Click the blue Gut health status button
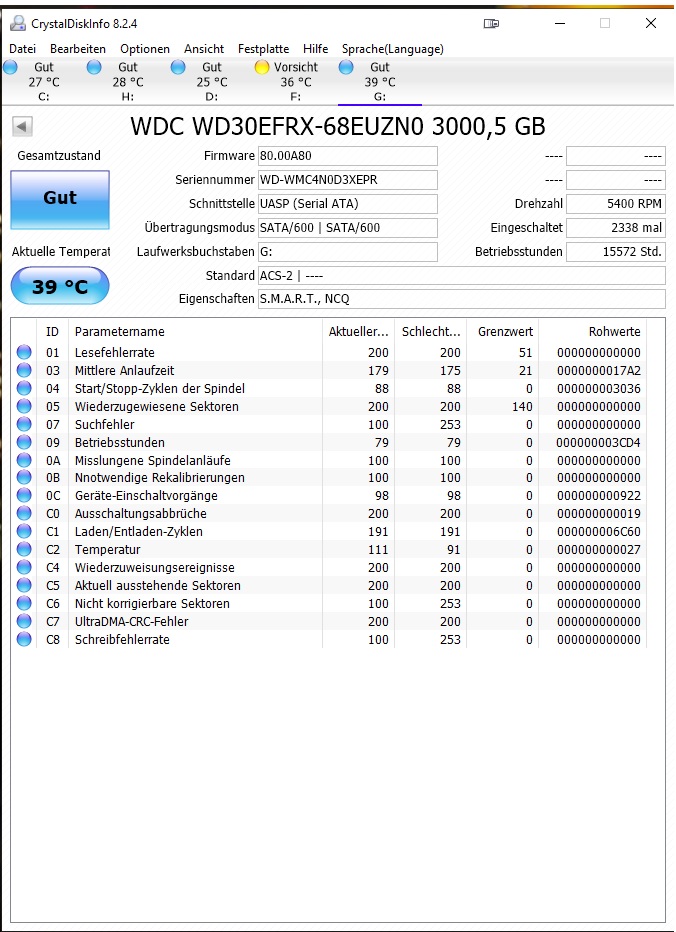Viewport: 676px width, 932px height. (x=60, y=200)
